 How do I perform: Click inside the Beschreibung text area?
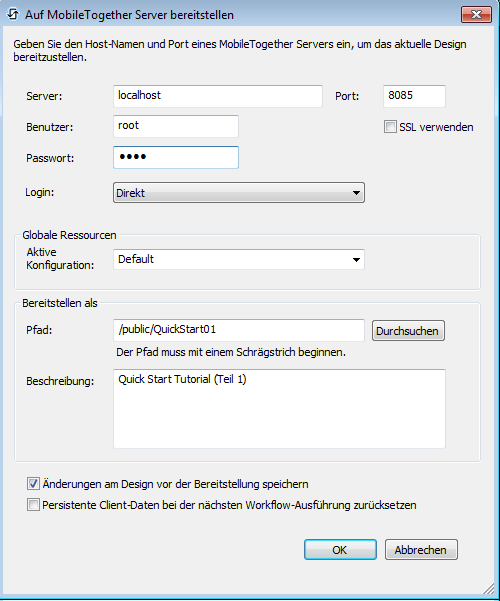click(279, 409)
